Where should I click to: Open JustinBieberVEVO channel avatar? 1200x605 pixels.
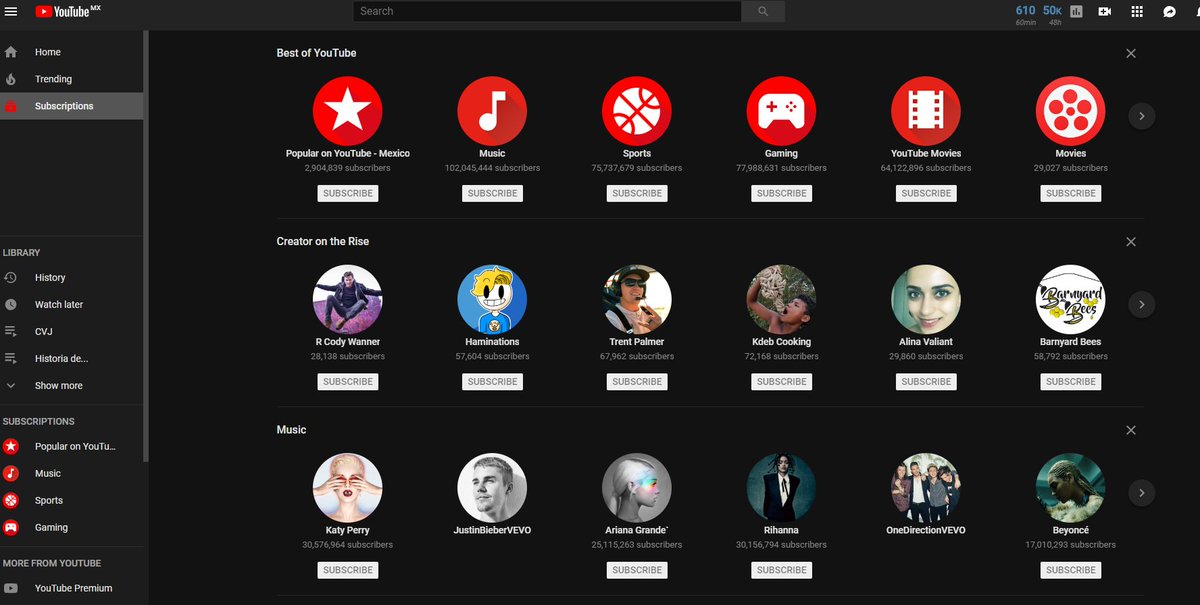point(492,487)
